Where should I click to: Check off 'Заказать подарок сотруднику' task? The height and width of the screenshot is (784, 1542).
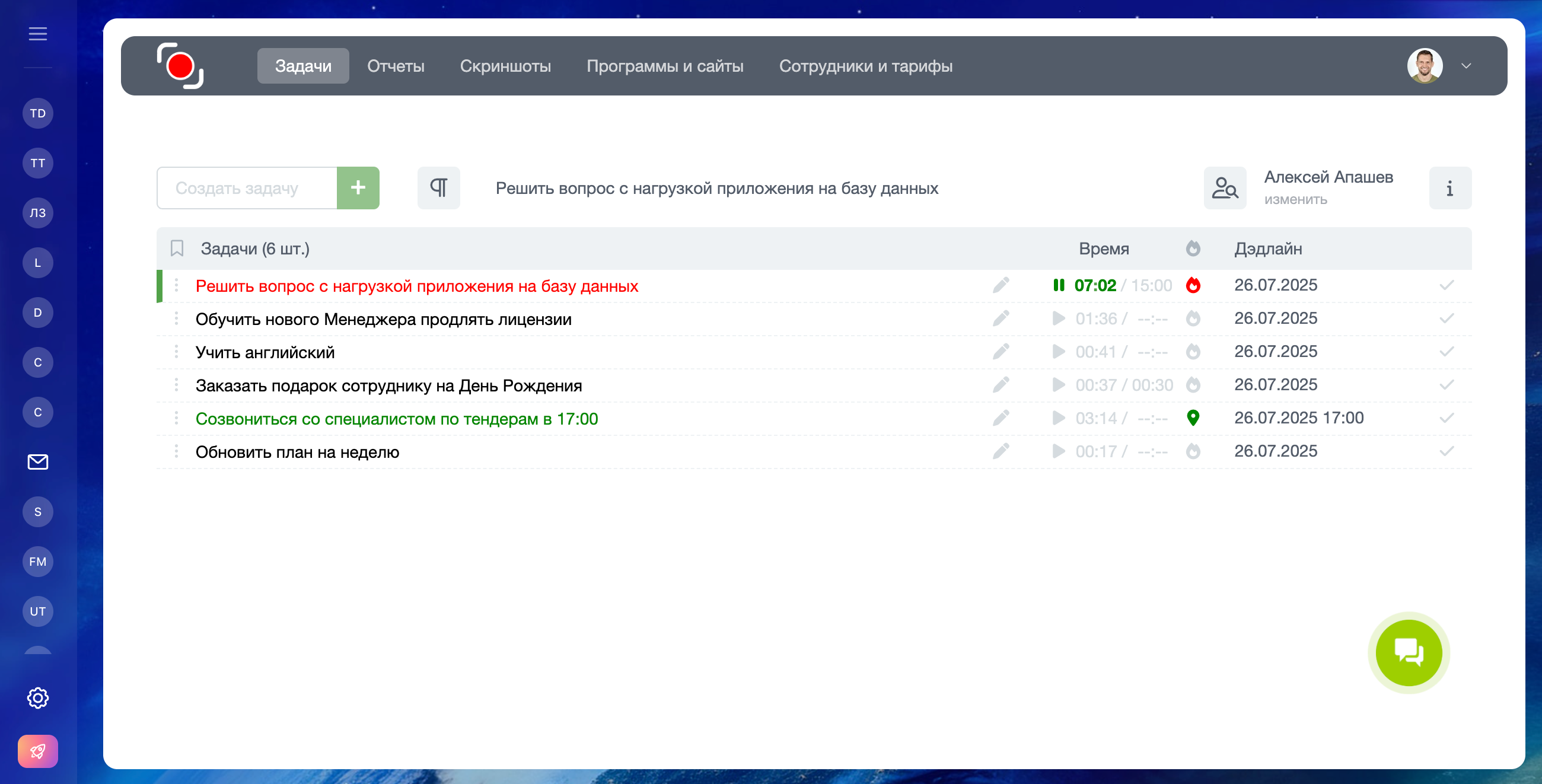point(1446,385)
